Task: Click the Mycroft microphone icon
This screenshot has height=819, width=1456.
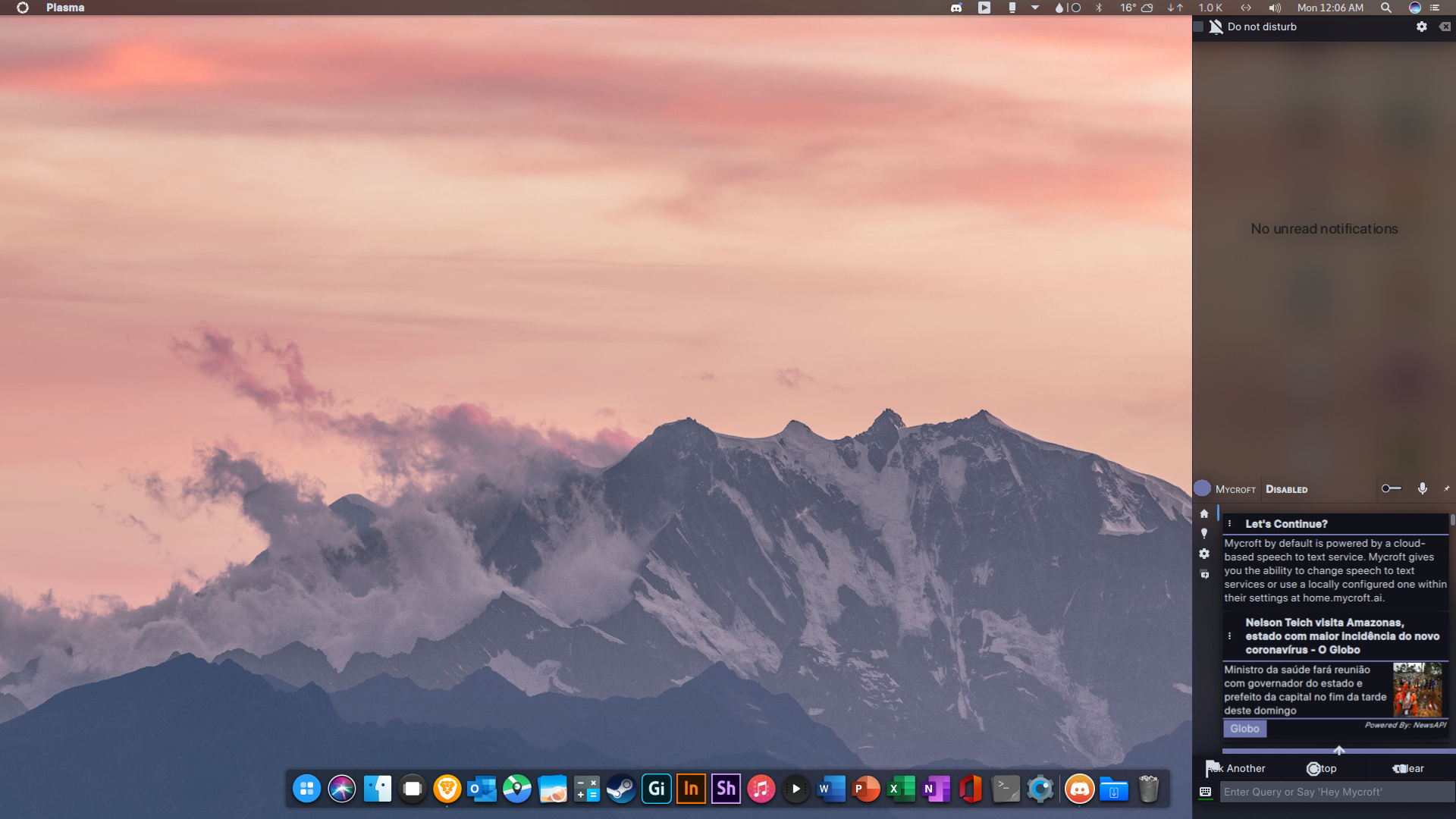Action: 1423,489
